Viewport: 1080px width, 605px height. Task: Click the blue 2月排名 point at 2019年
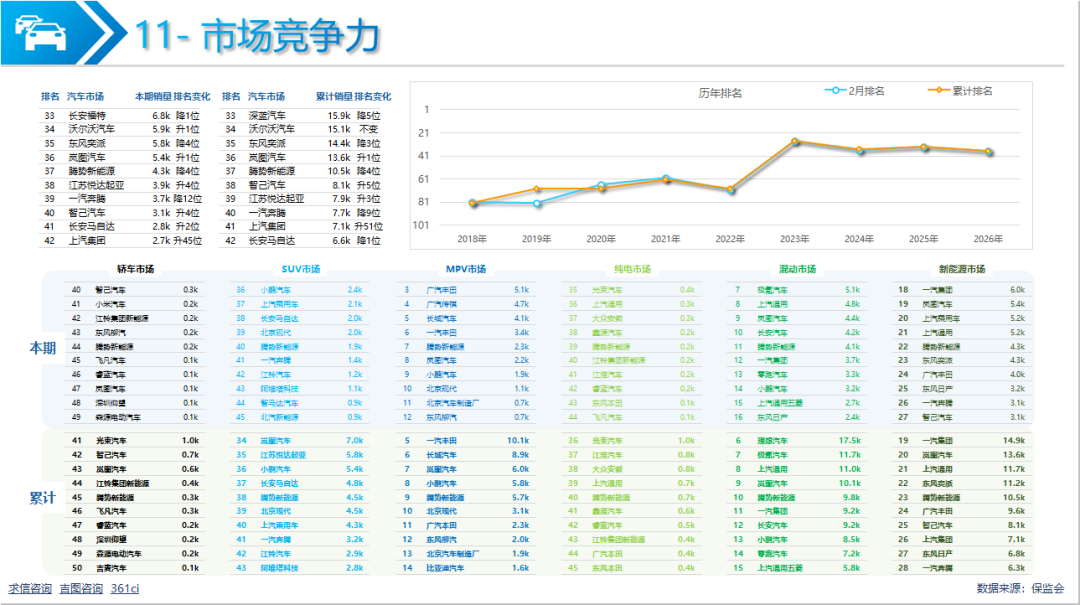click(x=537, y=203)
